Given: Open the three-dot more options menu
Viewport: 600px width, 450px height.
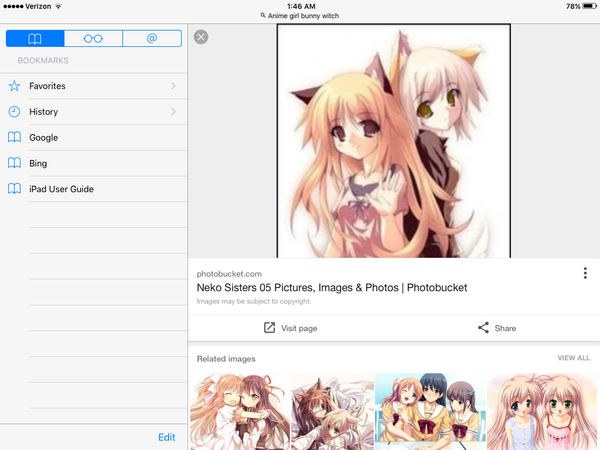Looking at the screenshot, I should coord(585,273).
